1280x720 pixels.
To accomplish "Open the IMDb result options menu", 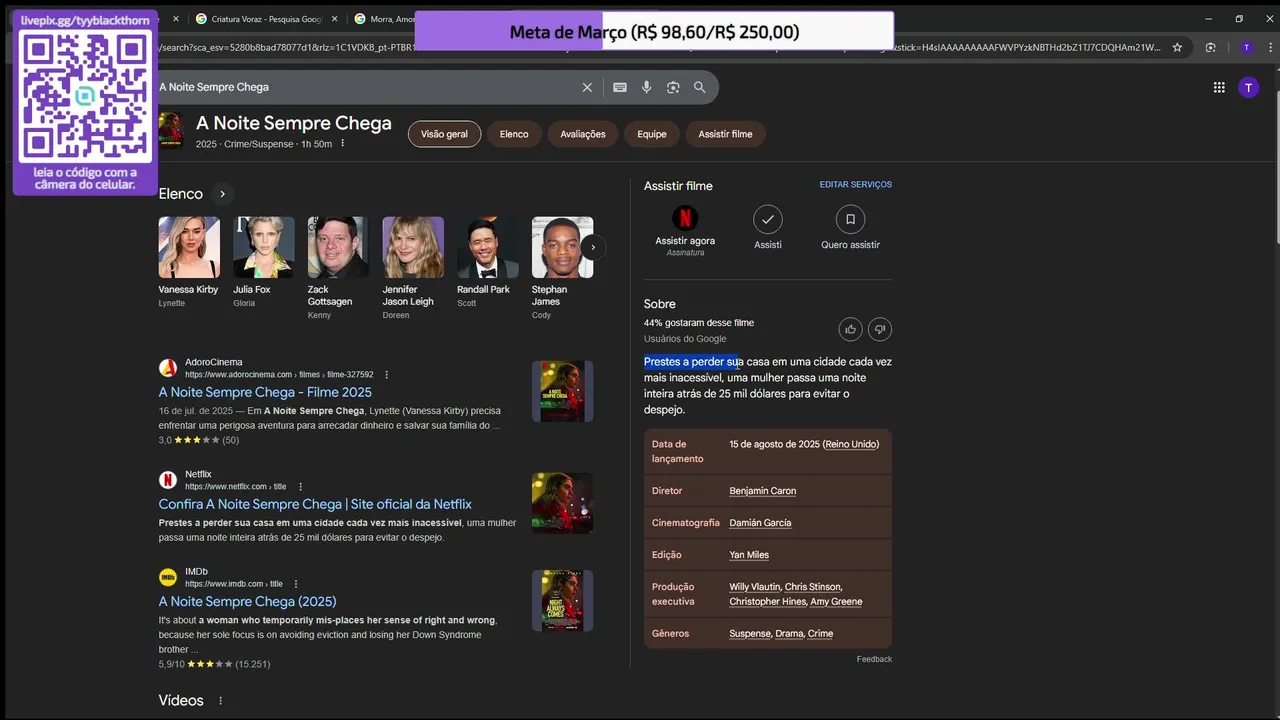I will point(295,584).
